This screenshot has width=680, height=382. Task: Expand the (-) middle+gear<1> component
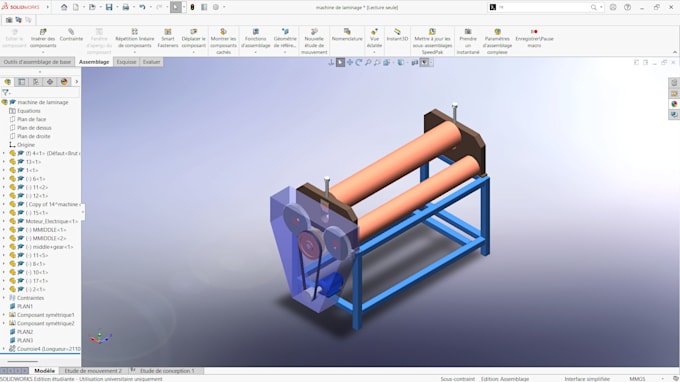pos(4,247)
